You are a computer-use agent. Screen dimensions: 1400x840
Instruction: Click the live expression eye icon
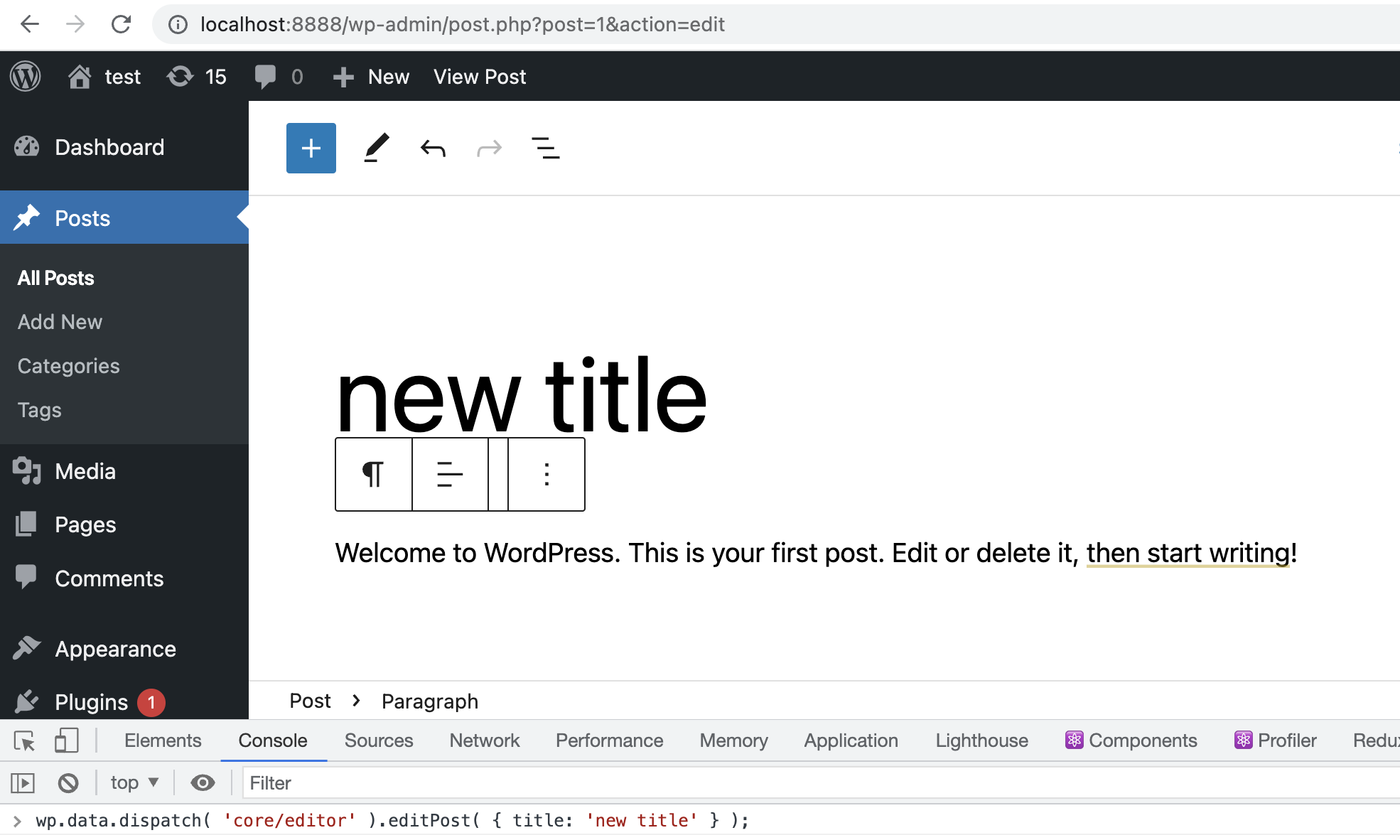click(x=203, y=783)
